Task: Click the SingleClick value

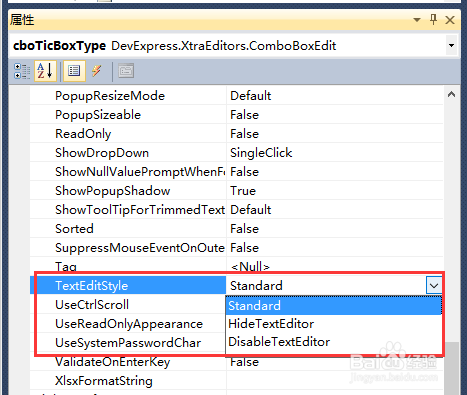Action: coord(335,153)
